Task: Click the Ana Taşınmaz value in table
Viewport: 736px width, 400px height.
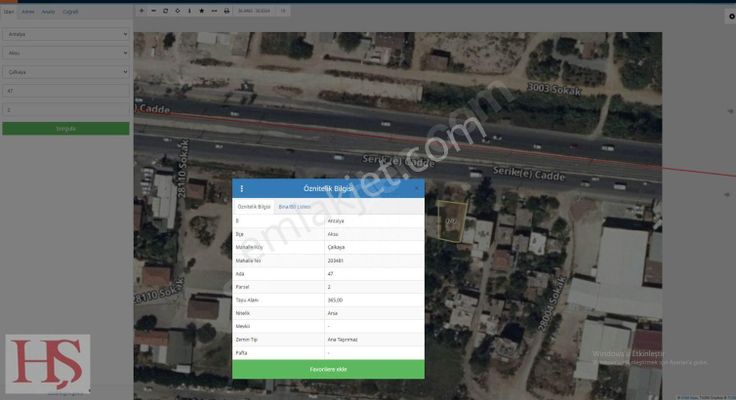Action: [342, 339]
